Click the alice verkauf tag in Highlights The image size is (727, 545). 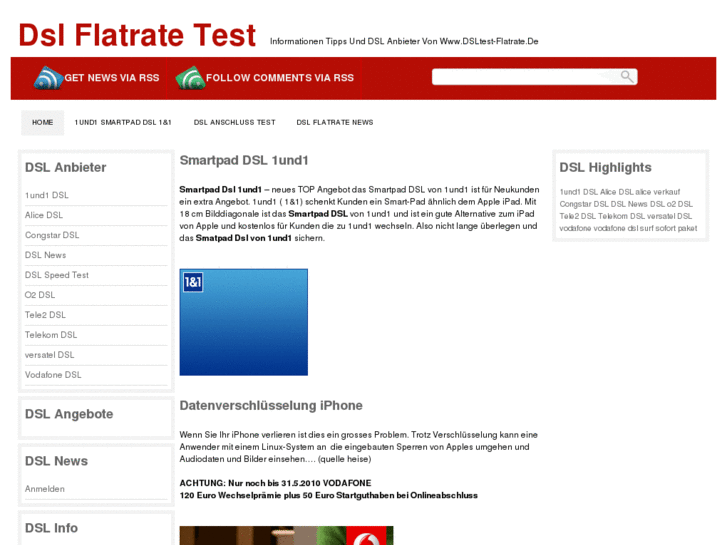click(x=657, y=192)
